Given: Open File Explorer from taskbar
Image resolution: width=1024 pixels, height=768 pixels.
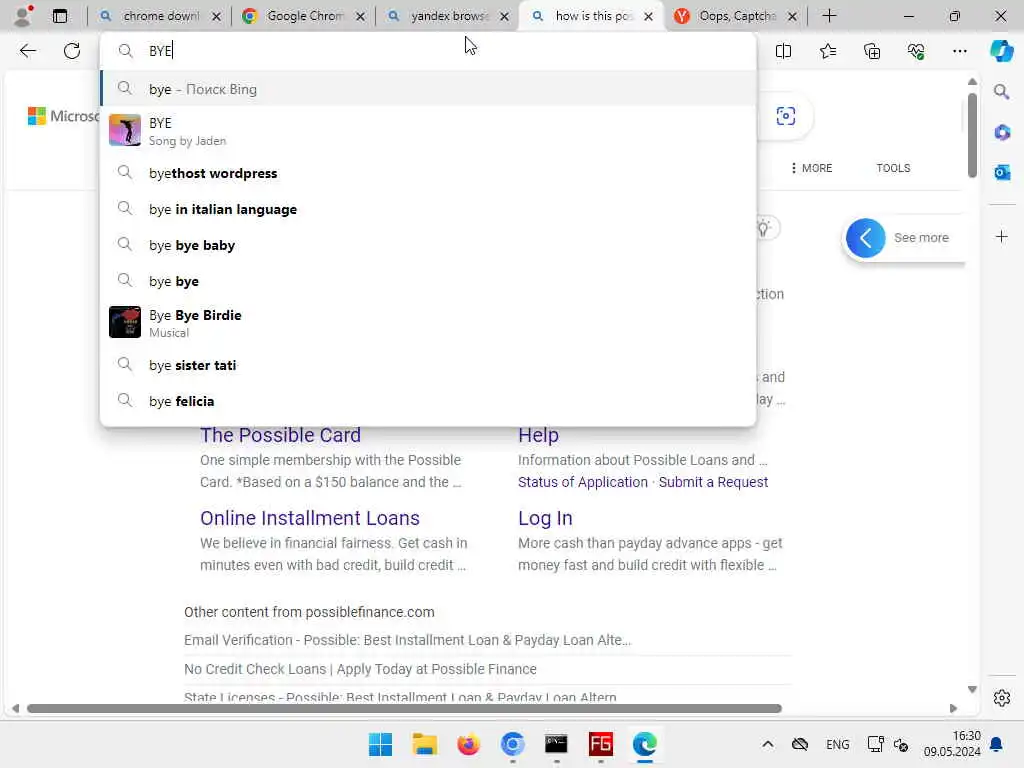Looking at the screenshot, I should point(424,744).
